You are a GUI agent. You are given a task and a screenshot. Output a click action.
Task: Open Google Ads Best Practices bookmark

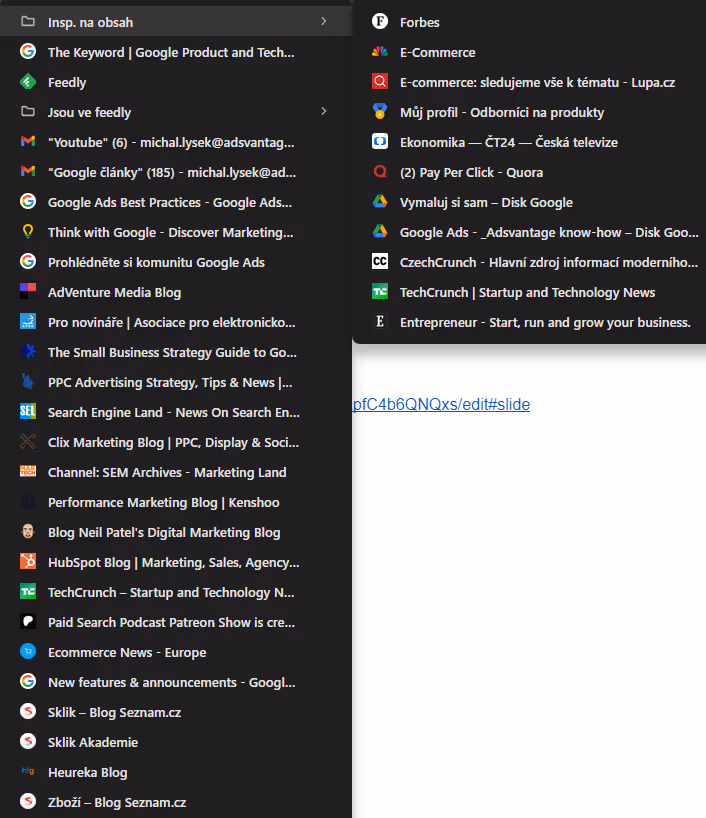coord(176,202)
